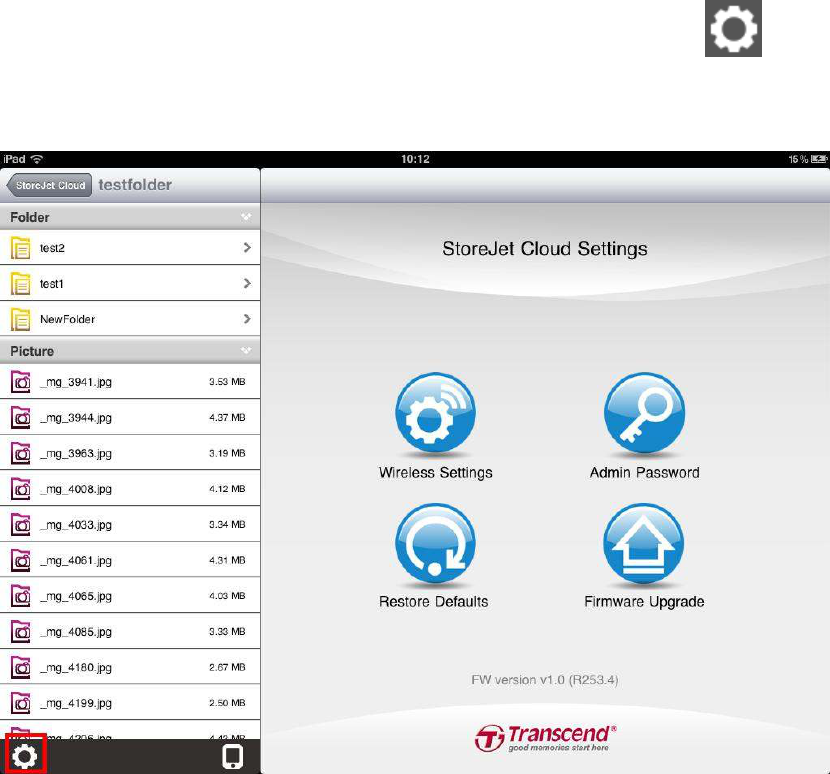Click picture icon for _mg_3941.jpg
Viewport: 830px width, 774px height.
(21, 382)
